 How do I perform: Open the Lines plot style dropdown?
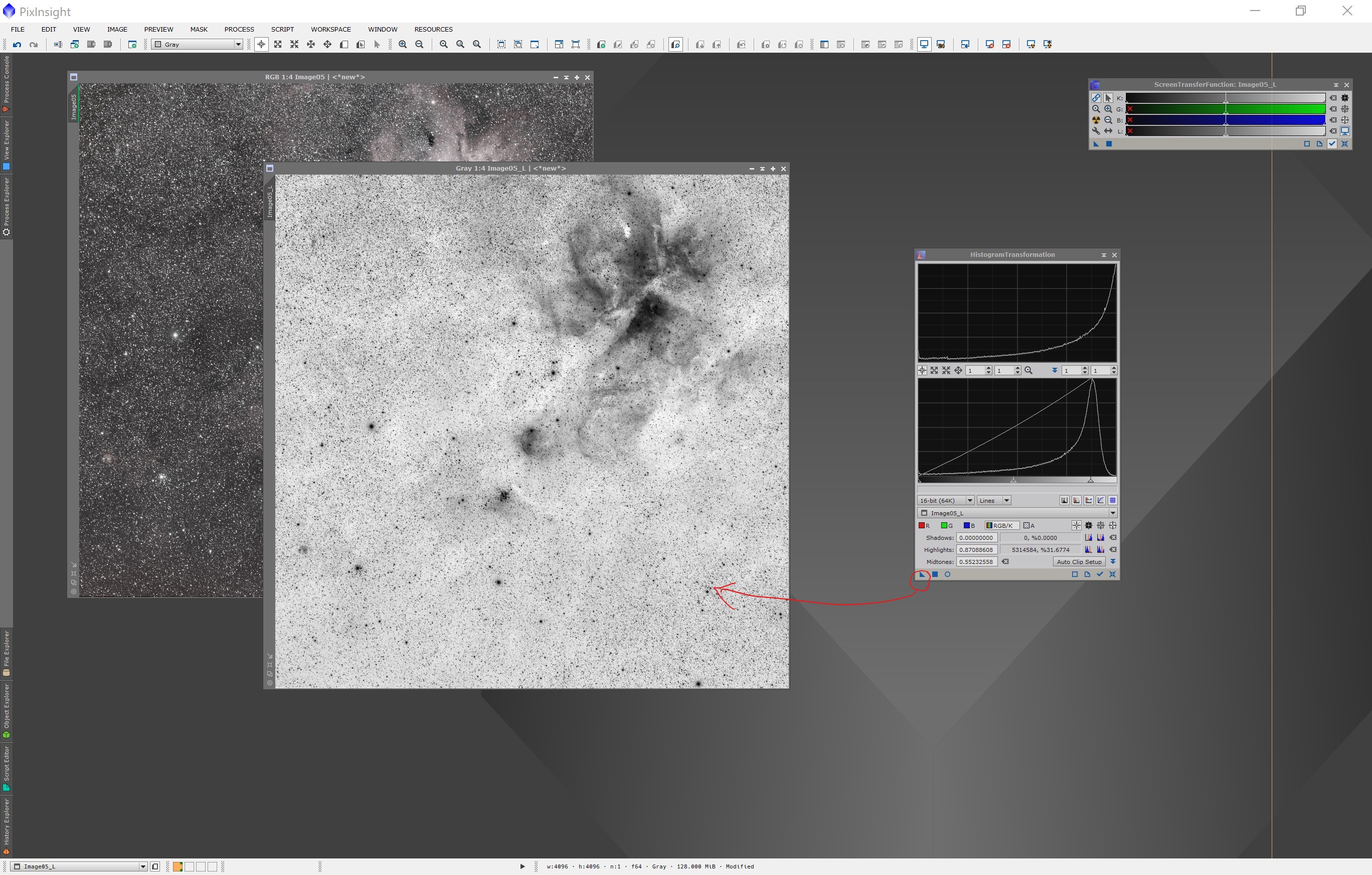[x=994, y=501]
